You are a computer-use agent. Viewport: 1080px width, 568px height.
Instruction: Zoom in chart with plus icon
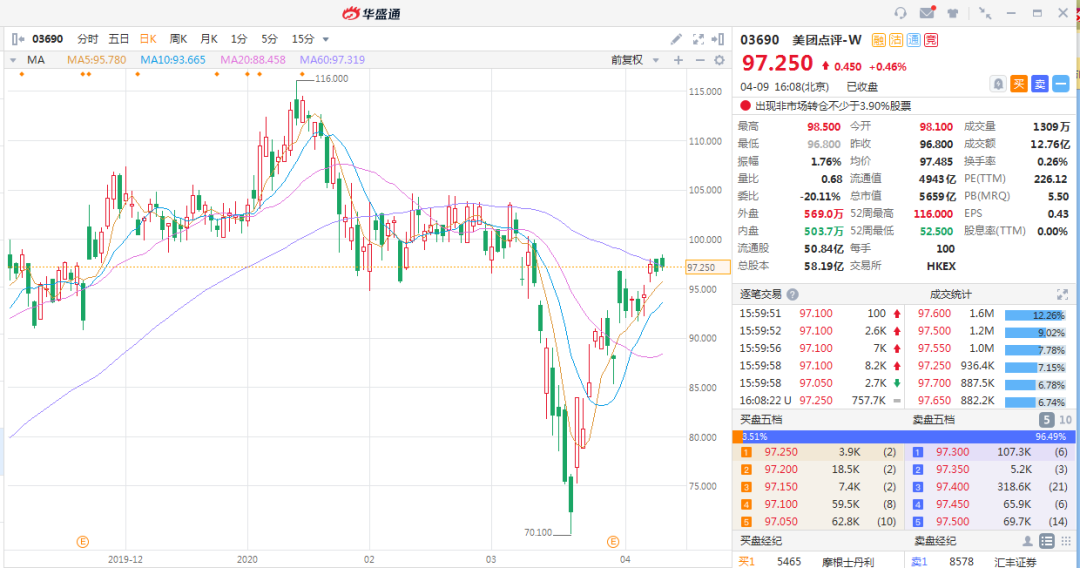678,60
